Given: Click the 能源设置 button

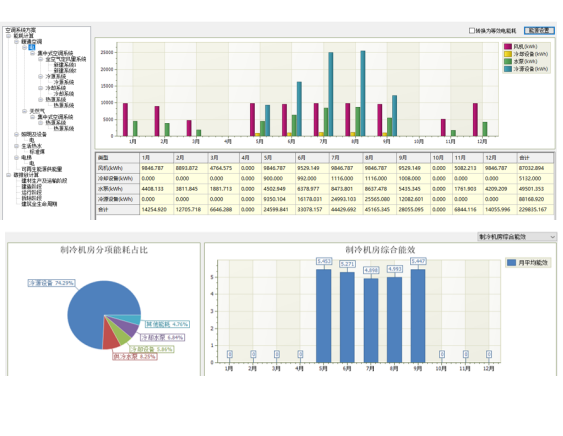Looking at the screenshot, I should click(539, 31).
